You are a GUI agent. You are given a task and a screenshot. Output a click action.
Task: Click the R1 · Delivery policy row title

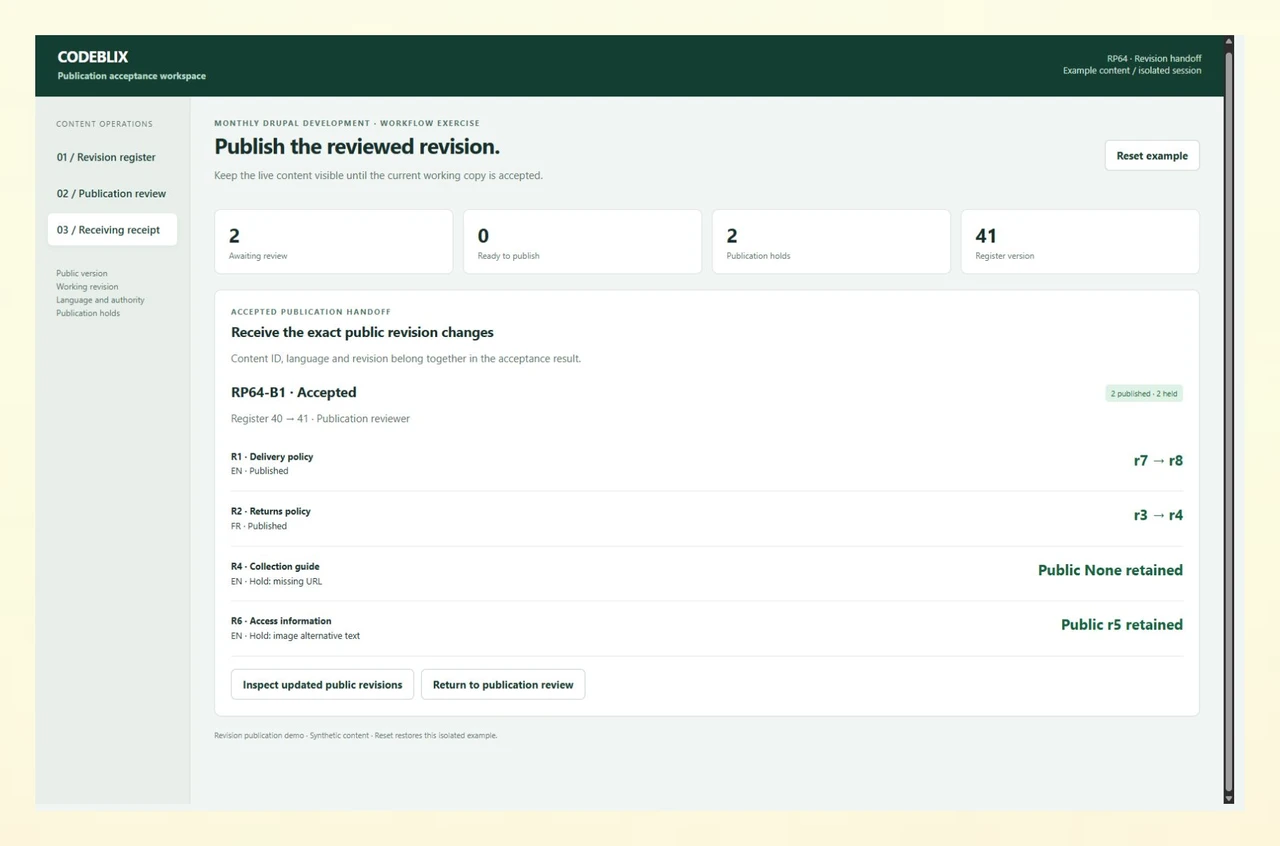pos(272,457)
